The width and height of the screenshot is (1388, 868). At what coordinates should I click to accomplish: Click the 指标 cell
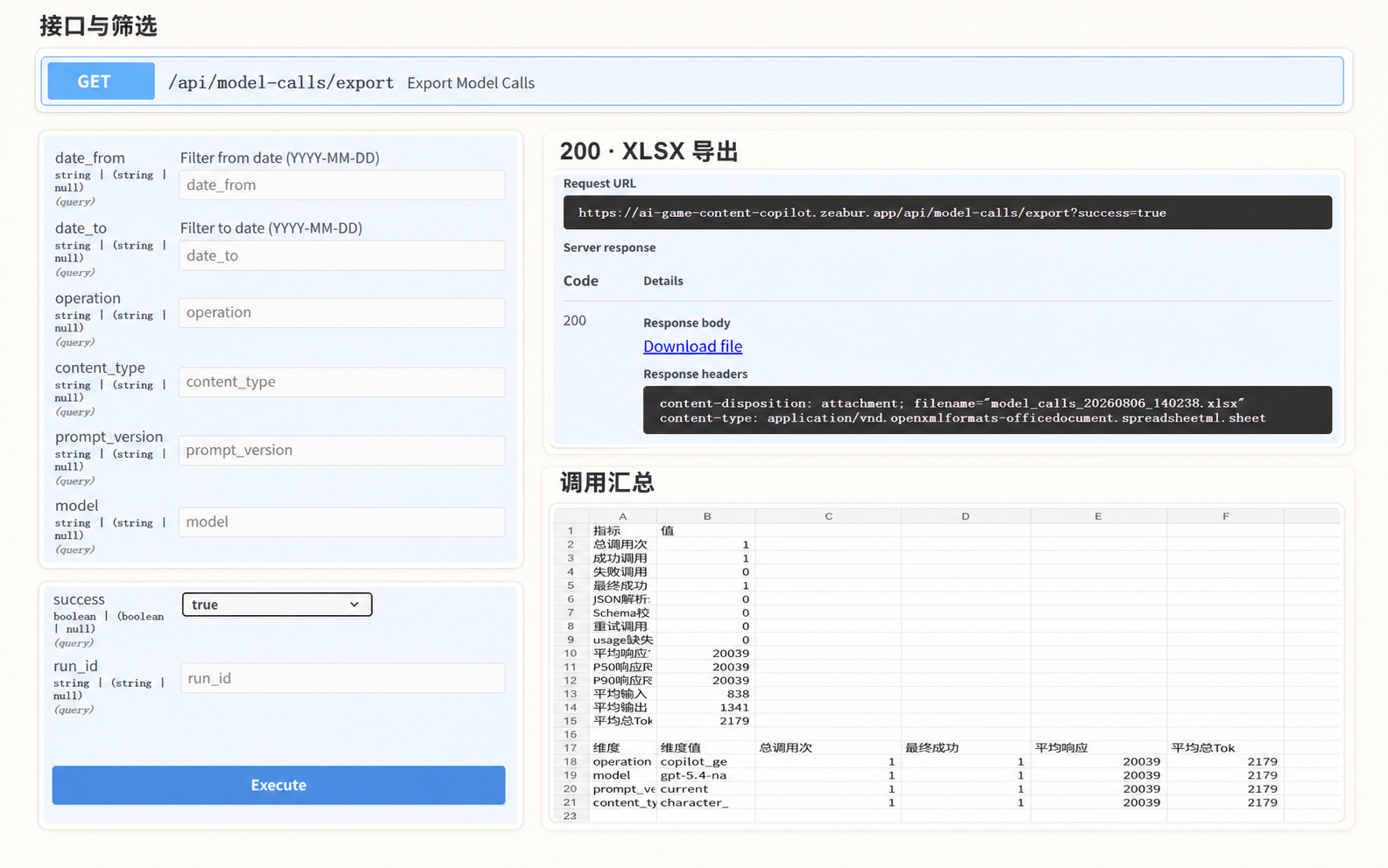[x=622, y=530]
